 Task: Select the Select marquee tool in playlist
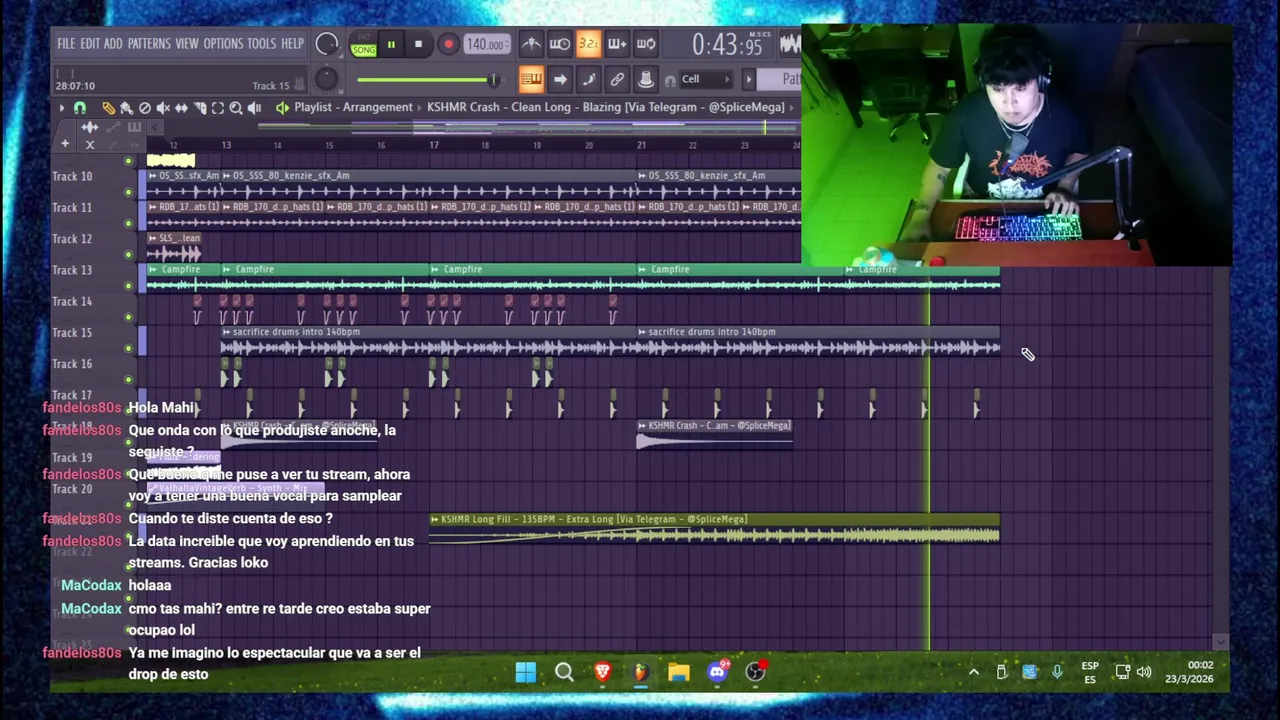217,108
